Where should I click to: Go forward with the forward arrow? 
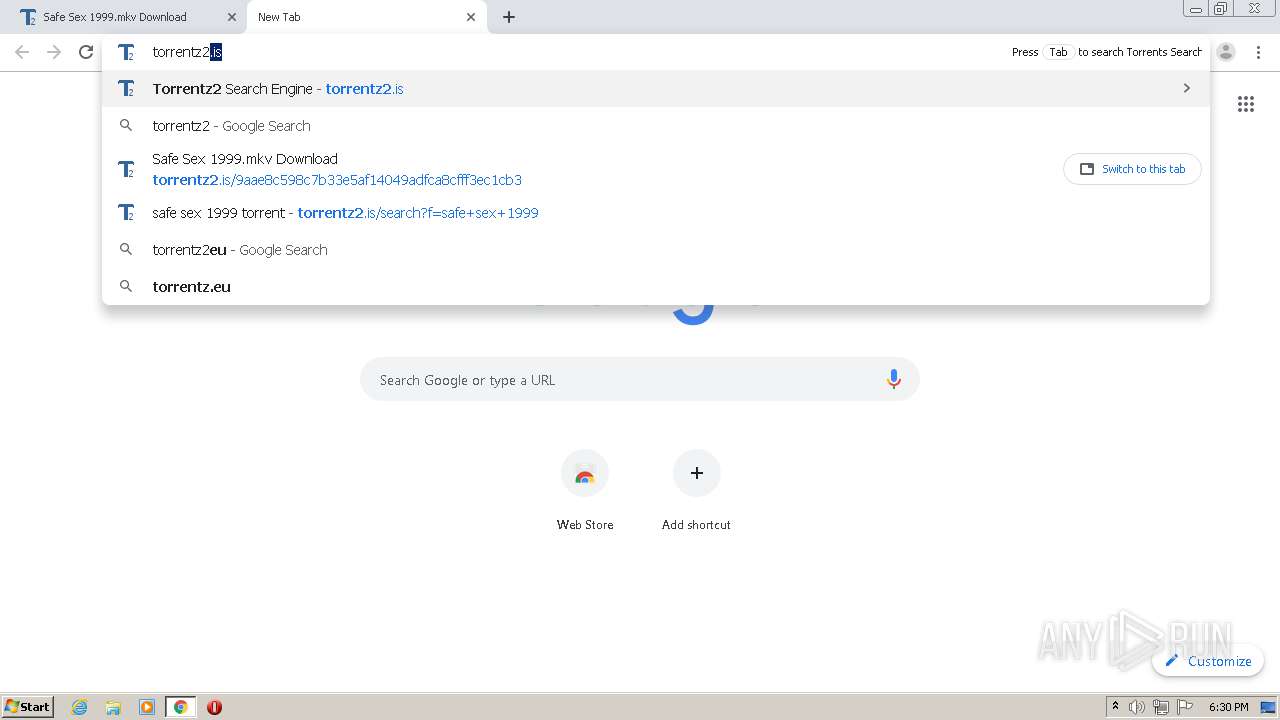pyautogui.click(x=54, y=52)
